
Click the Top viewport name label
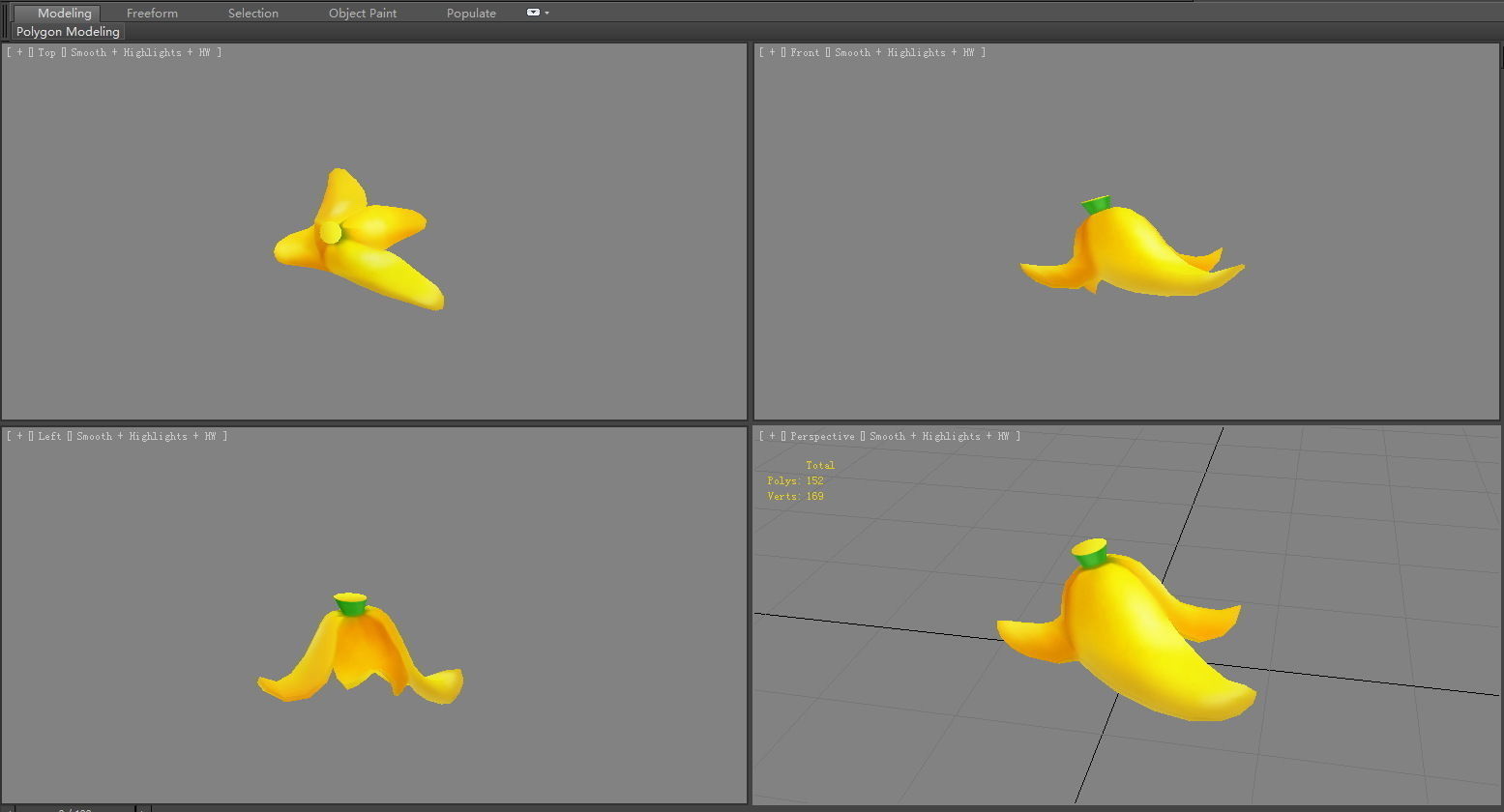click(x=46, y=52)
